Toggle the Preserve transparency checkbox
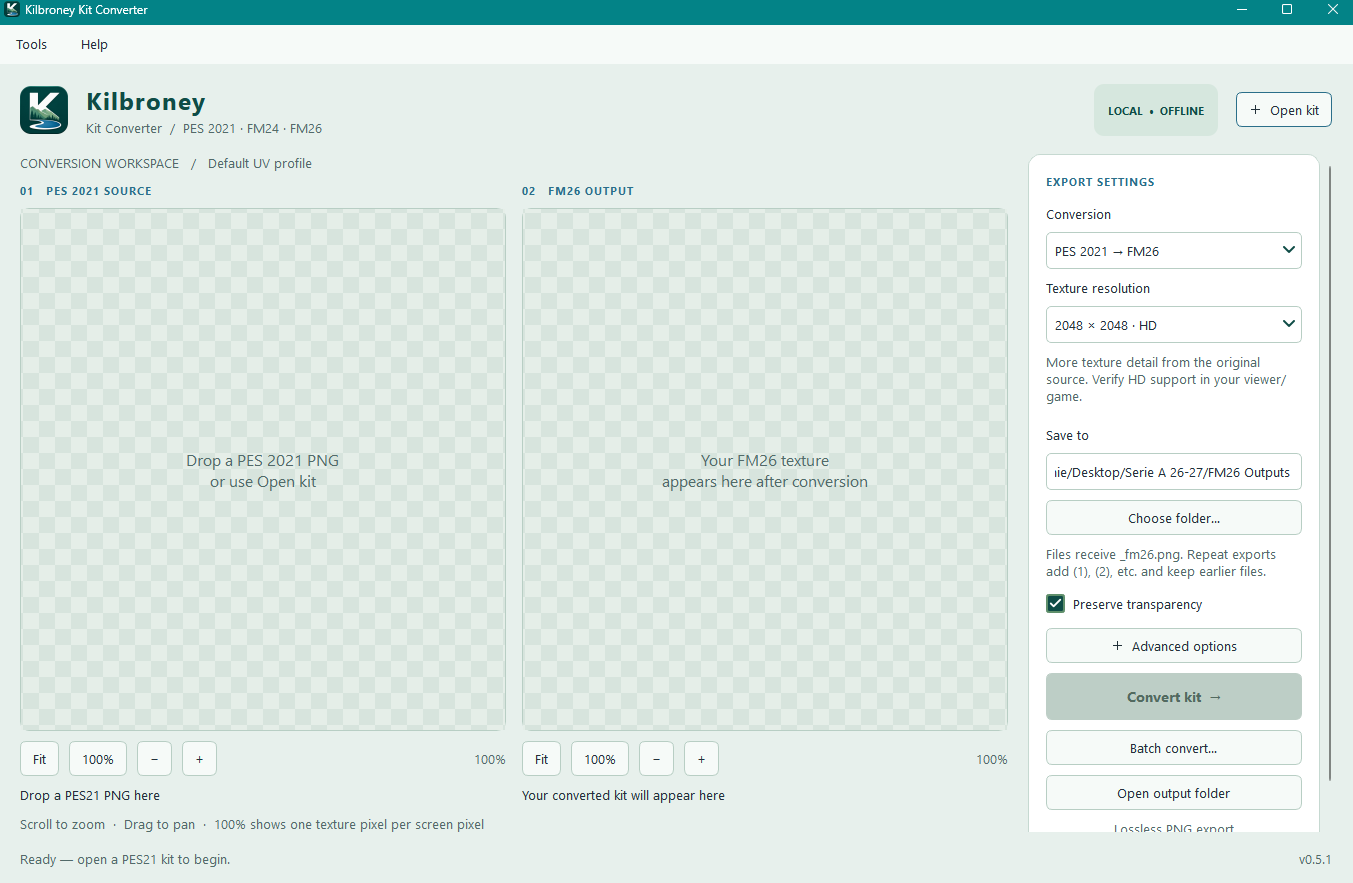The image size is (1353, 883). 1055,604
